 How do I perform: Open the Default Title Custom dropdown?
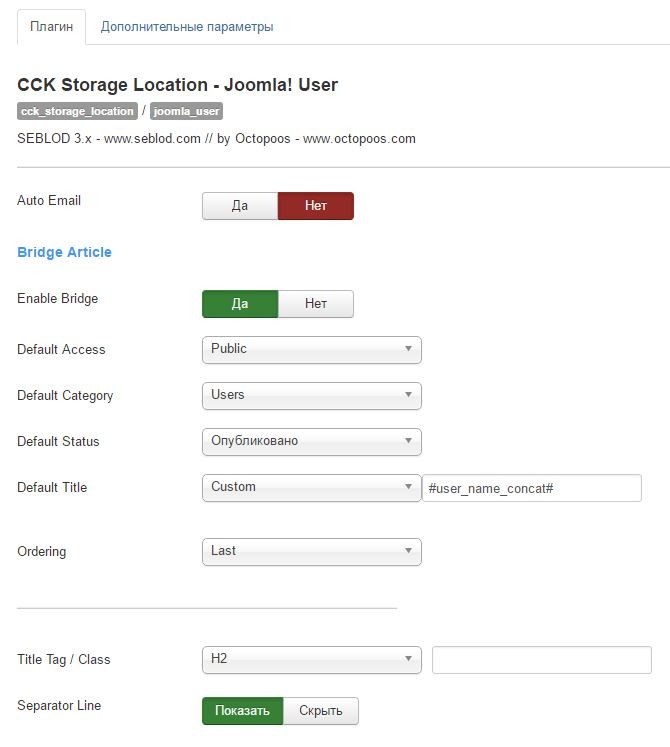coord(312,488)
